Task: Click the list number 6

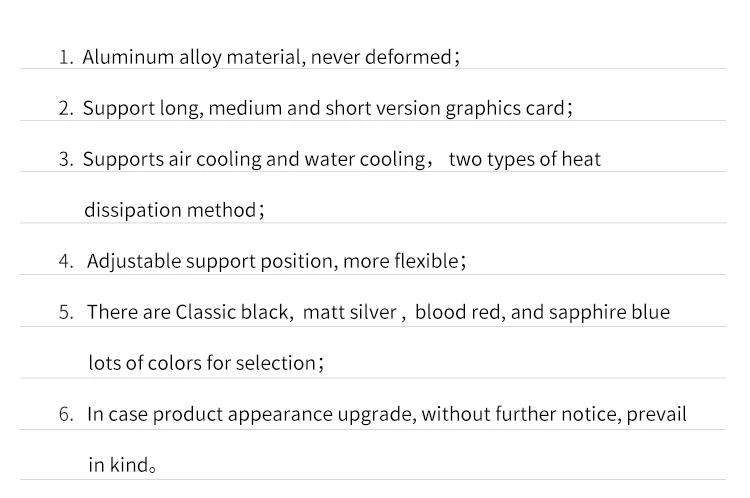Action: pyautogui.click(x=65, y=414)
